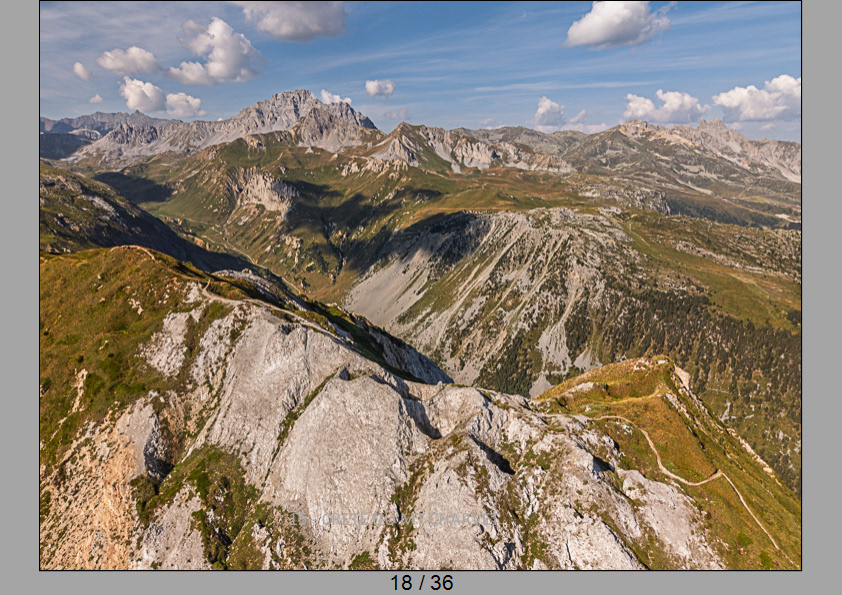Click the small cloud above the central ridge
Viewport: 842px width, 595px height.
click(x=380, y=88)
